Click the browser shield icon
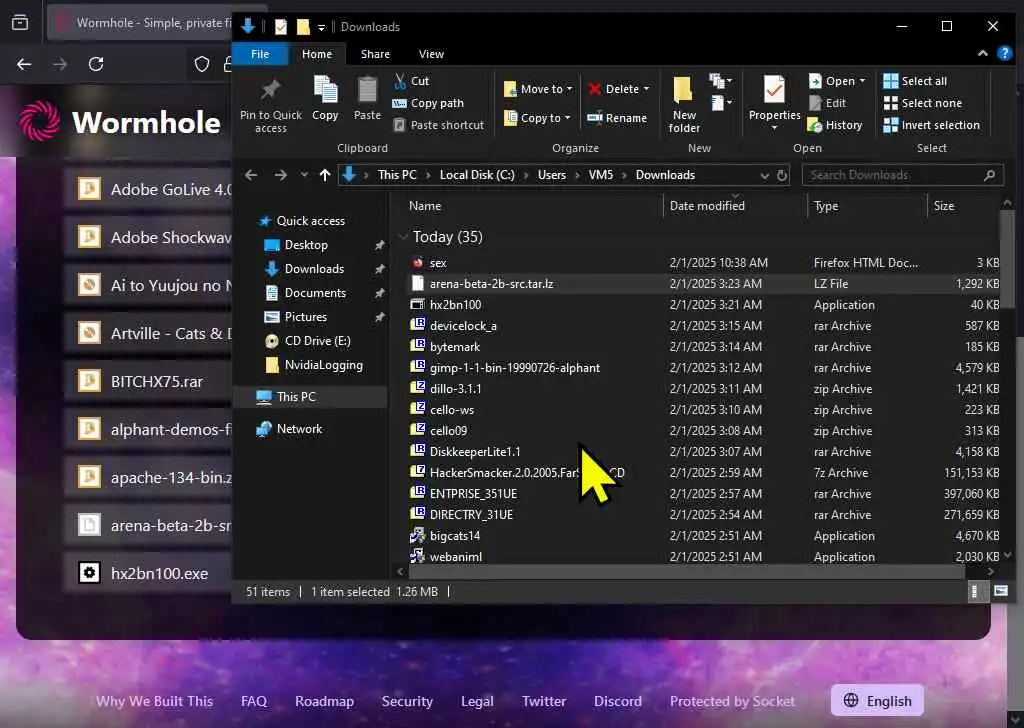The height and width of the screenshot is (728, 1024). (x=202, y=64)
